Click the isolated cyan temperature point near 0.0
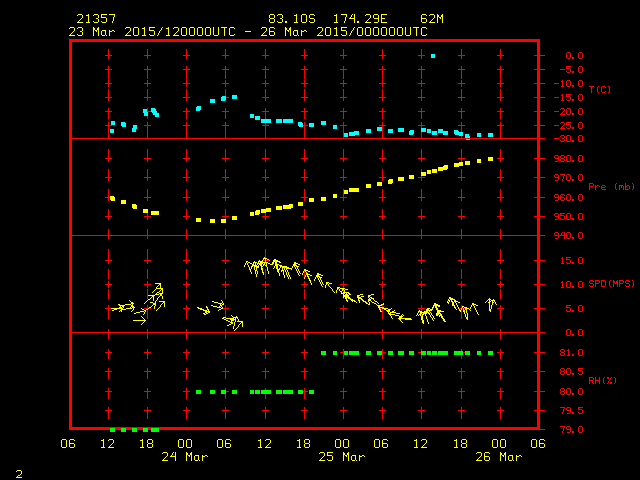640x480 pixels. (433, 56)
